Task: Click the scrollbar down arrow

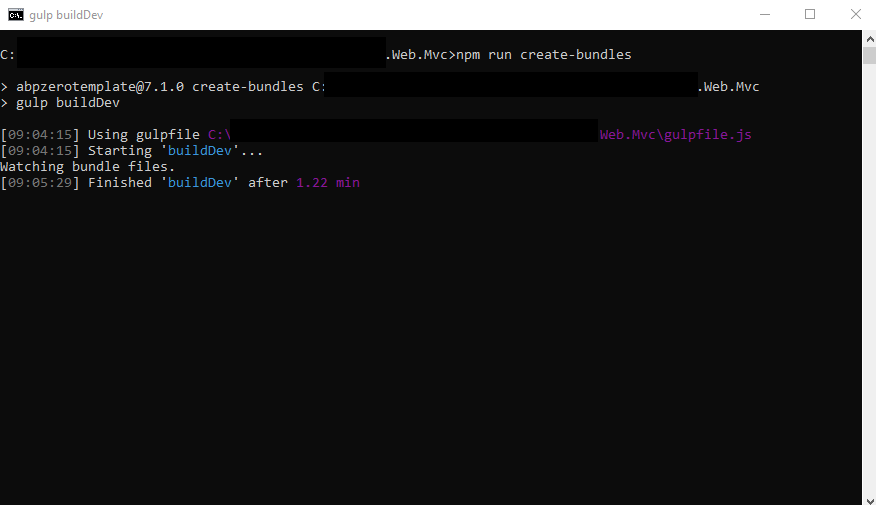Action: click(x=869, y=501)
